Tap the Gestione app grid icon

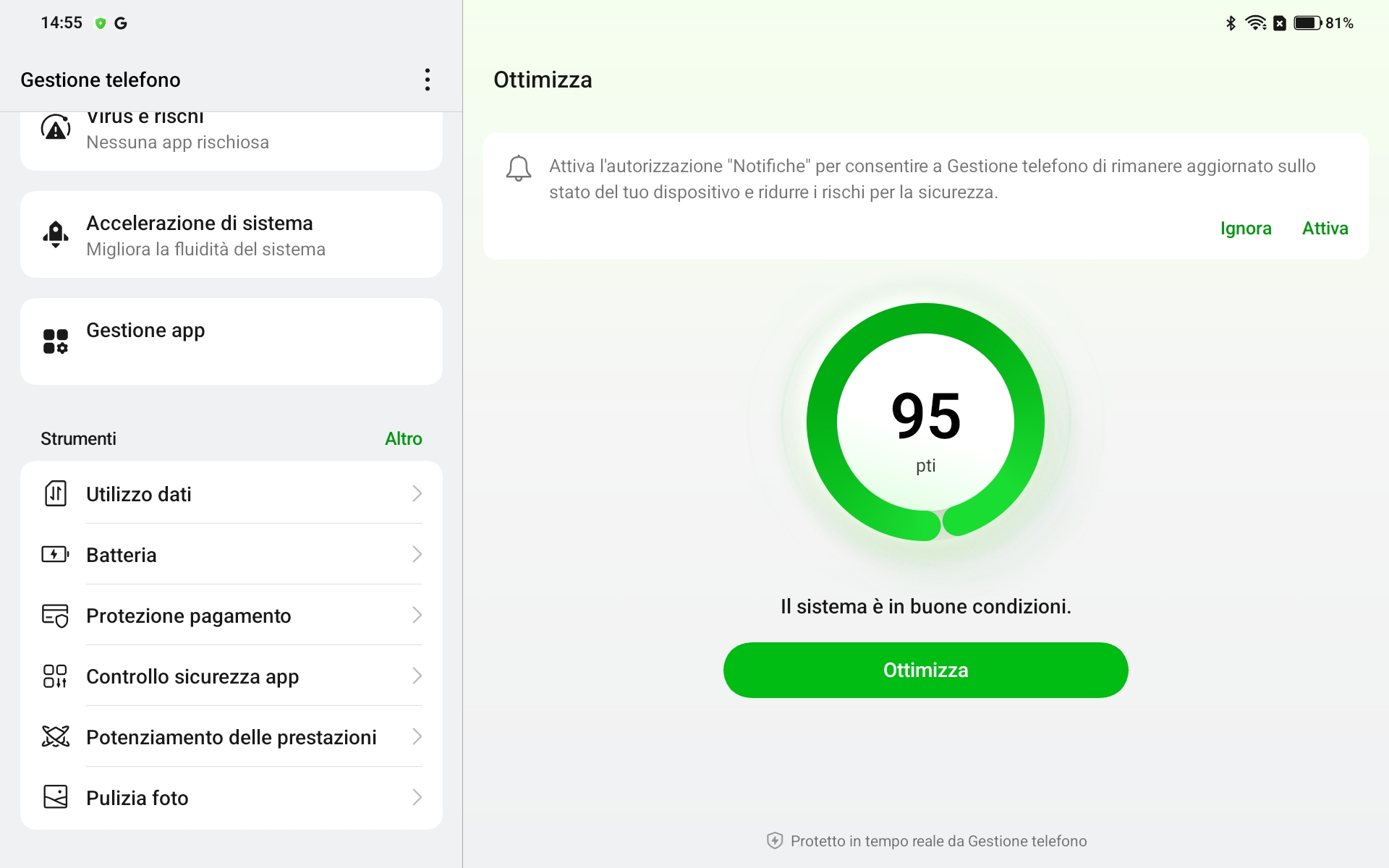pos(56,341)
